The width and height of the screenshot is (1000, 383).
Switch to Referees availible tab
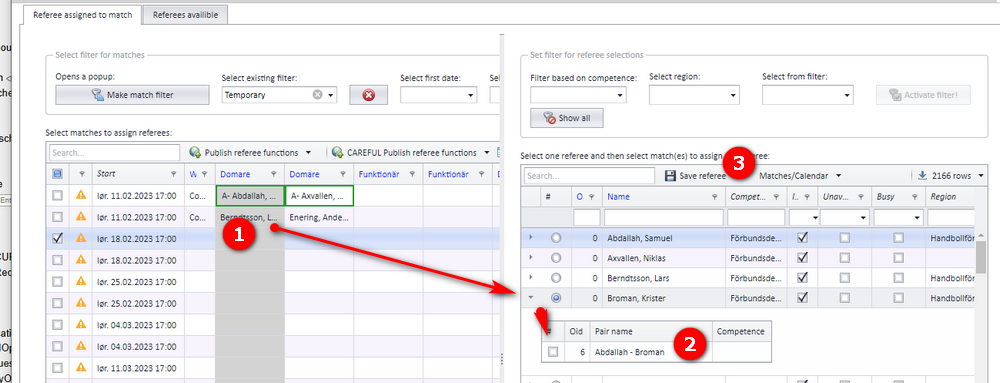point(185,15)
